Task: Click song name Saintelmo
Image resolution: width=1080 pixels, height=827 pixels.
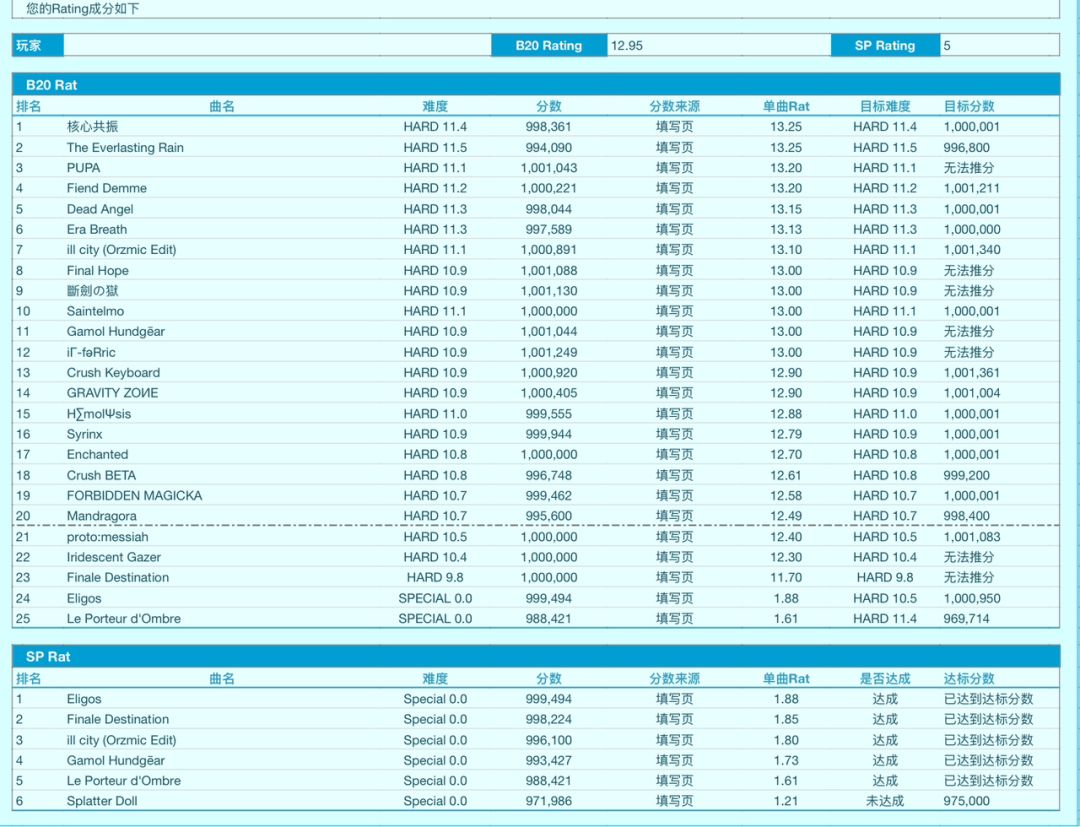Action: [x=95, y=311]
